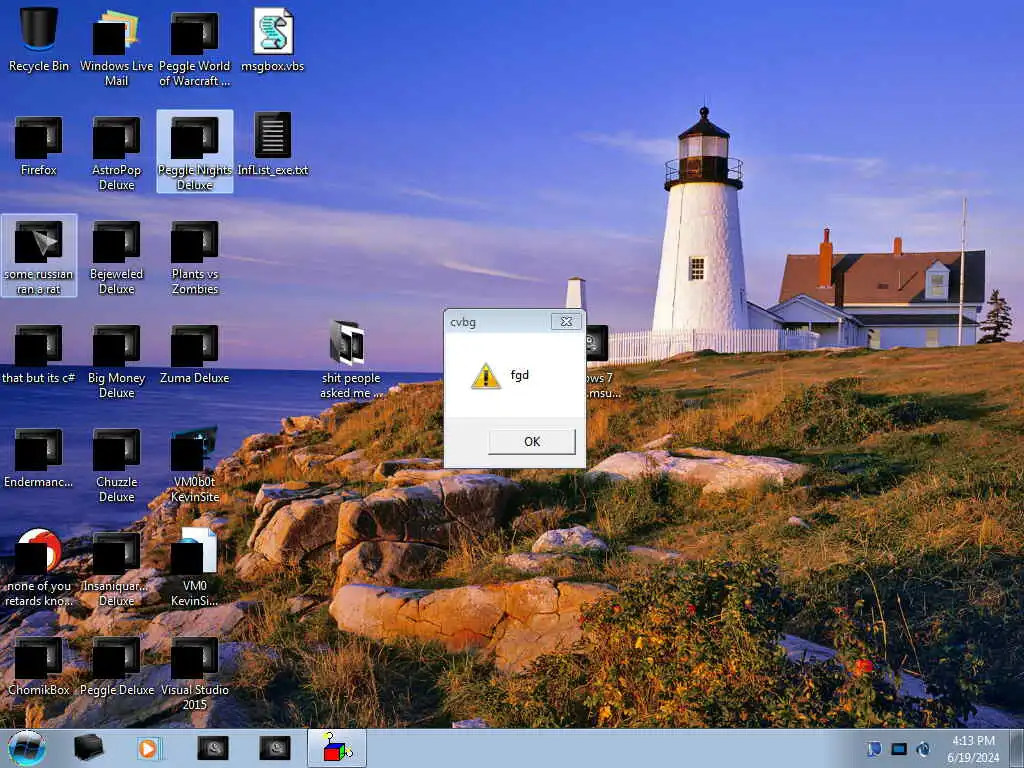
Task: Select Peggle Nights Deluxe shortcut
Action: coord(195,152)
